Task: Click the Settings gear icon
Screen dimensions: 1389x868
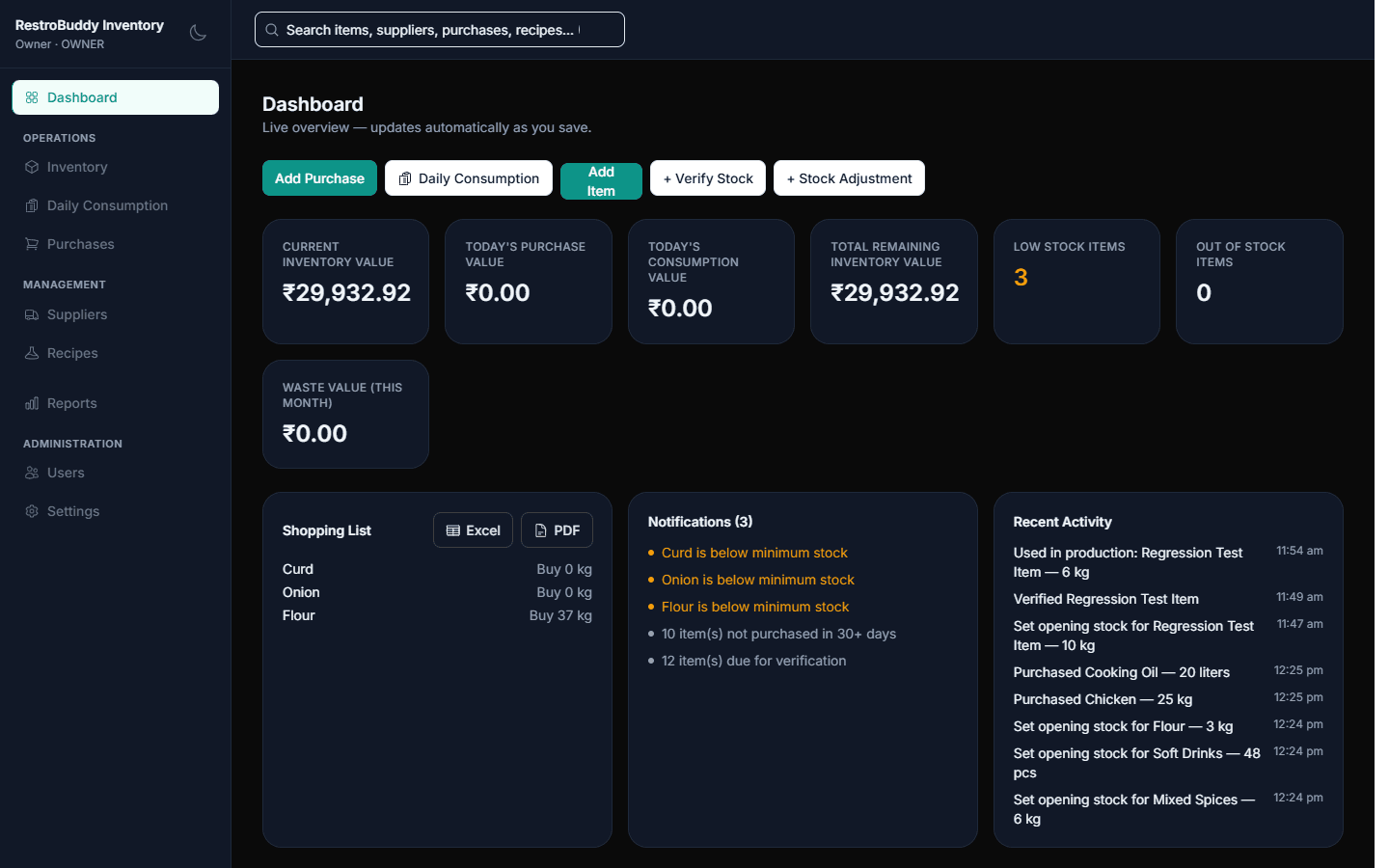Action: [32, 511]
